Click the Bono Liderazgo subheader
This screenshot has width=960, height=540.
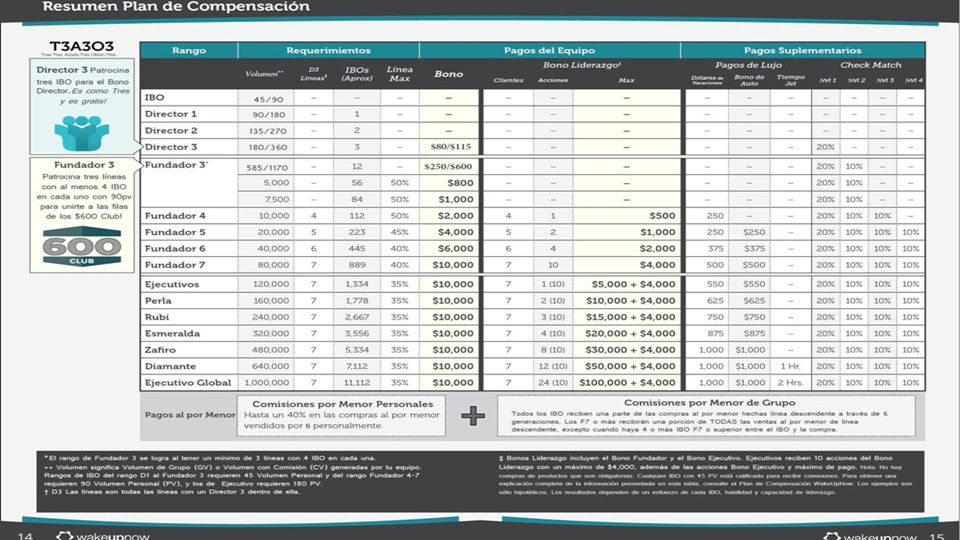pyautogui.click(x=582, y=65)
